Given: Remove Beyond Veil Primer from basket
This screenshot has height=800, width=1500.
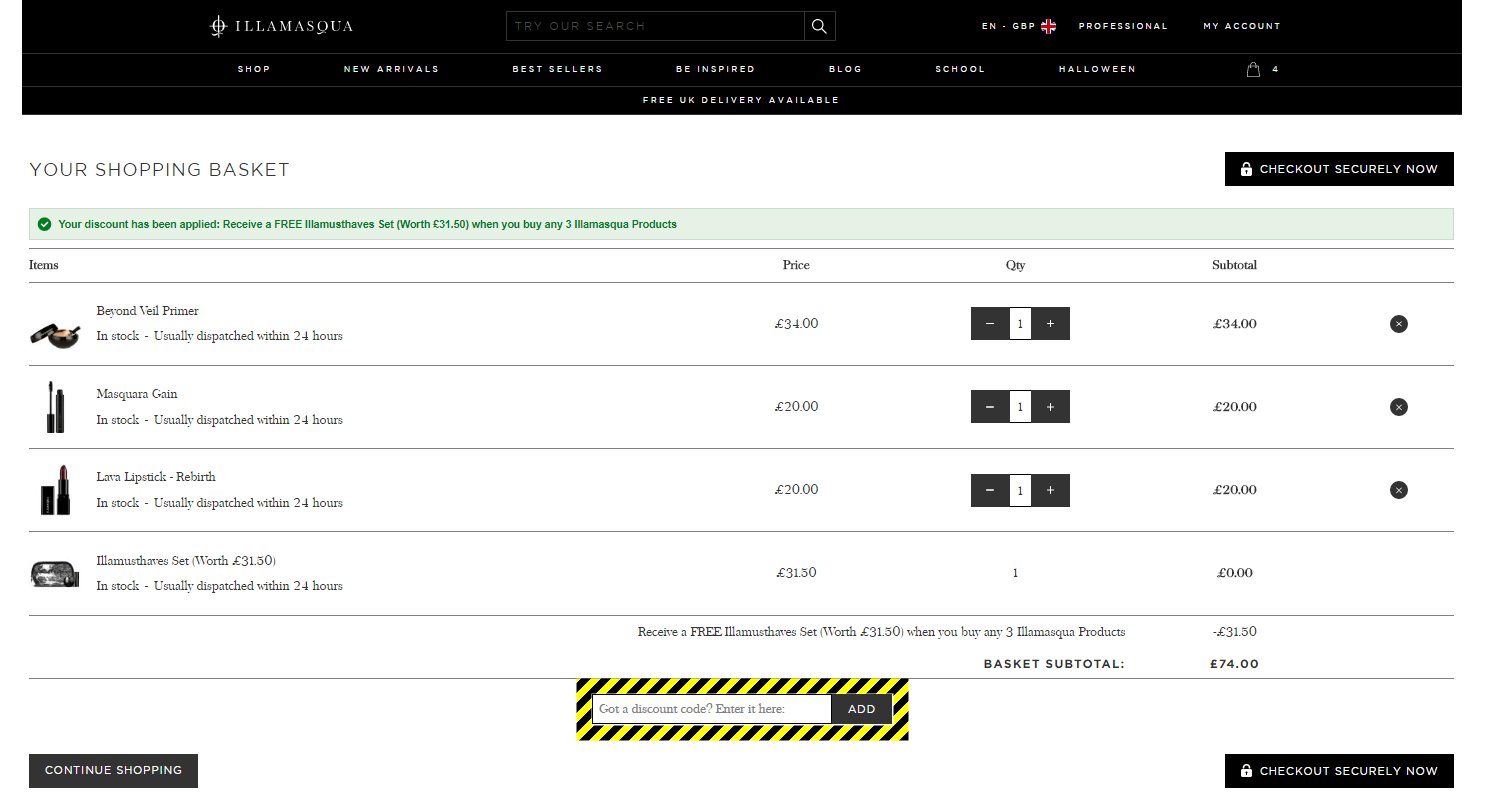Looking at the screenshot, I should (1398, 324).
